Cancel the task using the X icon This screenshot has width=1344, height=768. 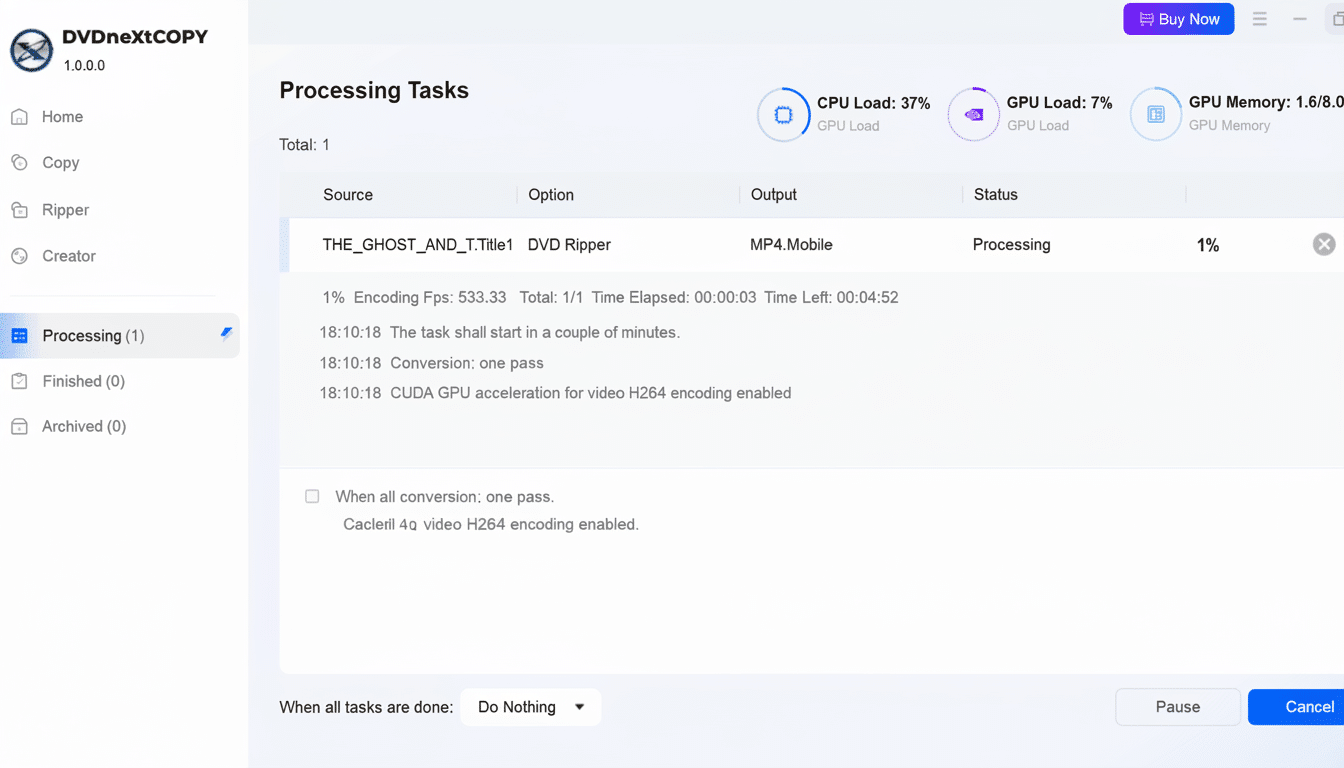tap(1323, 243)
